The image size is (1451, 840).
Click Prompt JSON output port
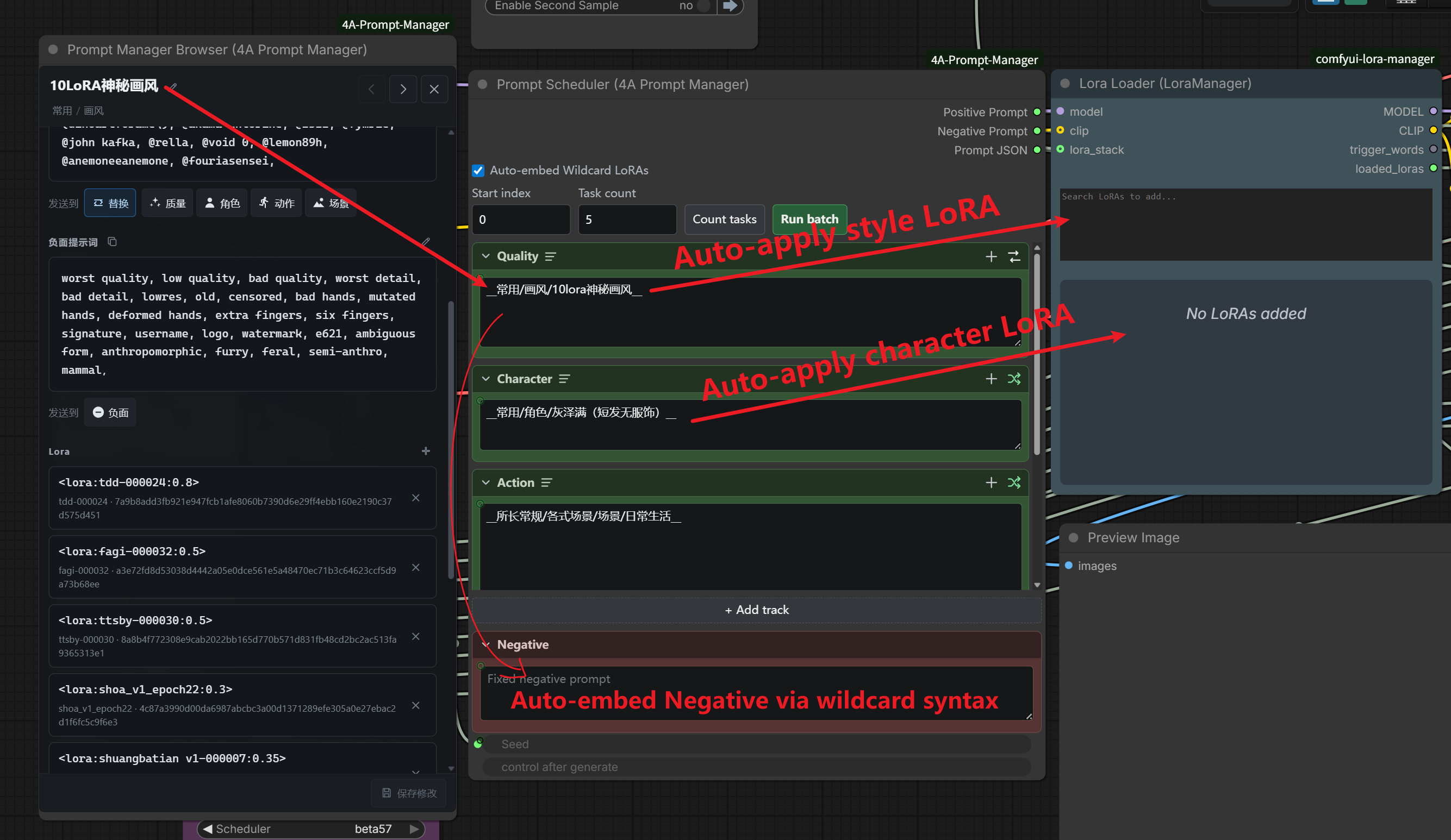[x=1037, y=150]
